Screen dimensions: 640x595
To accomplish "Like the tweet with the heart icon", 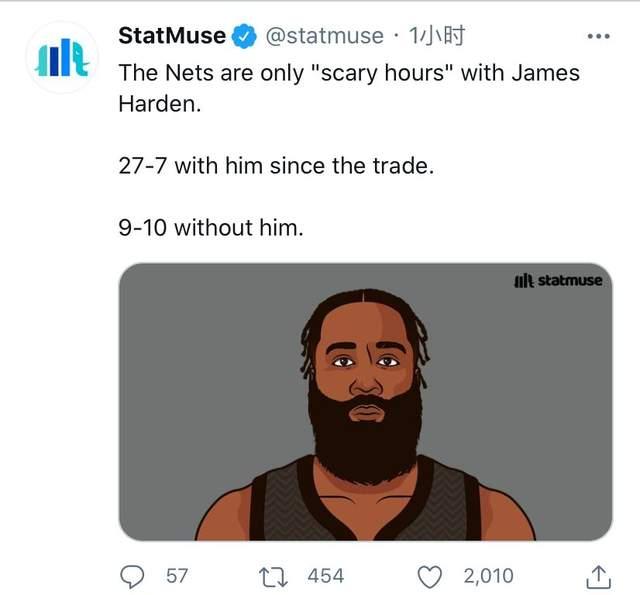I will tap(429, 577).
